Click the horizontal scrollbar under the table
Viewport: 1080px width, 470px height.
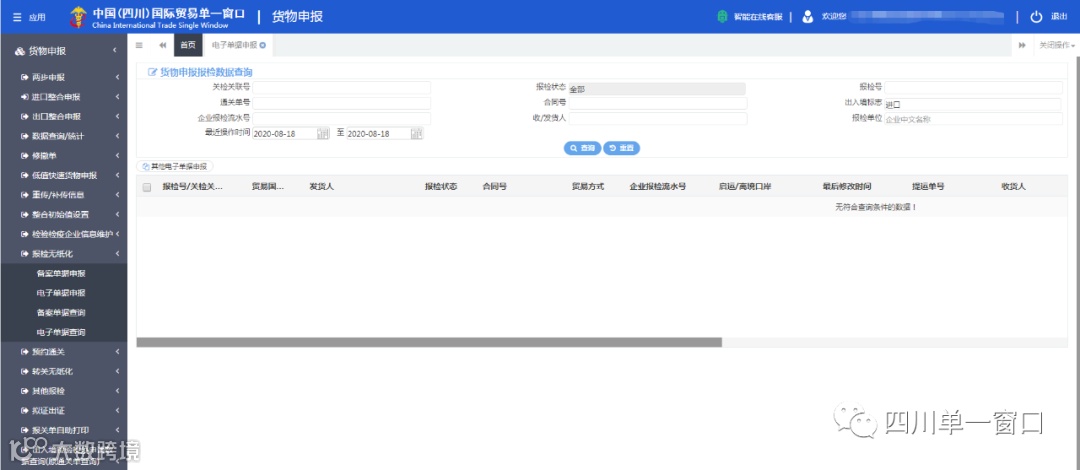(x=429, y=343)
